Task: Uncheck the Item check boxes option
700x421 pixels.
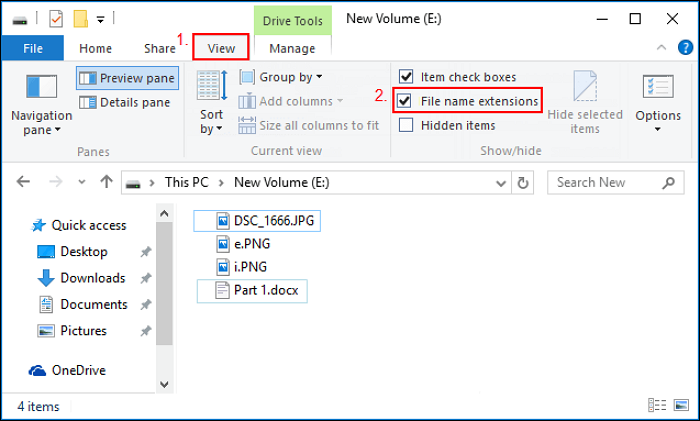Action: pos(406,76)
